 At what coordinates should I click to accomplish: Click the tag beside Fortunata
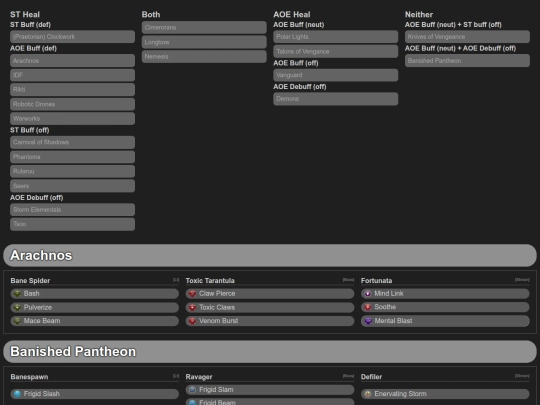tap(522, 280)
